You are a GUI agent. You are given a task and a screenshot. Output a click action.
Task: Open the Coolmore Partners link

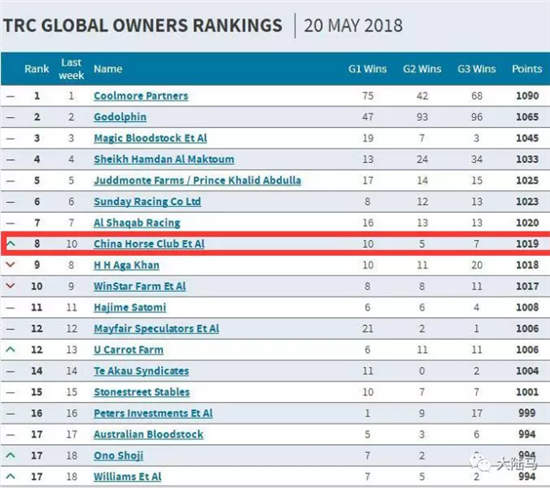pyautogui.click(x=141, y=96)
